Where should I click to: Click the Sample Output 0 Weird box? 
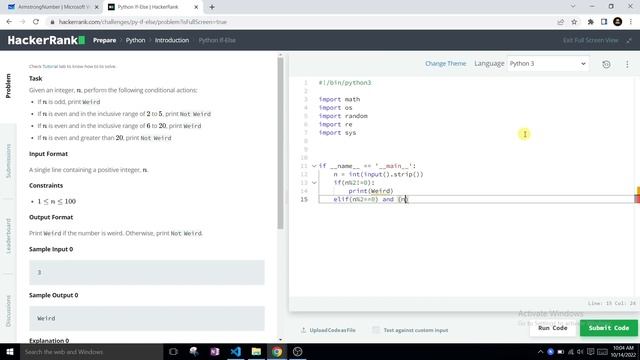(x=147, y=318)
